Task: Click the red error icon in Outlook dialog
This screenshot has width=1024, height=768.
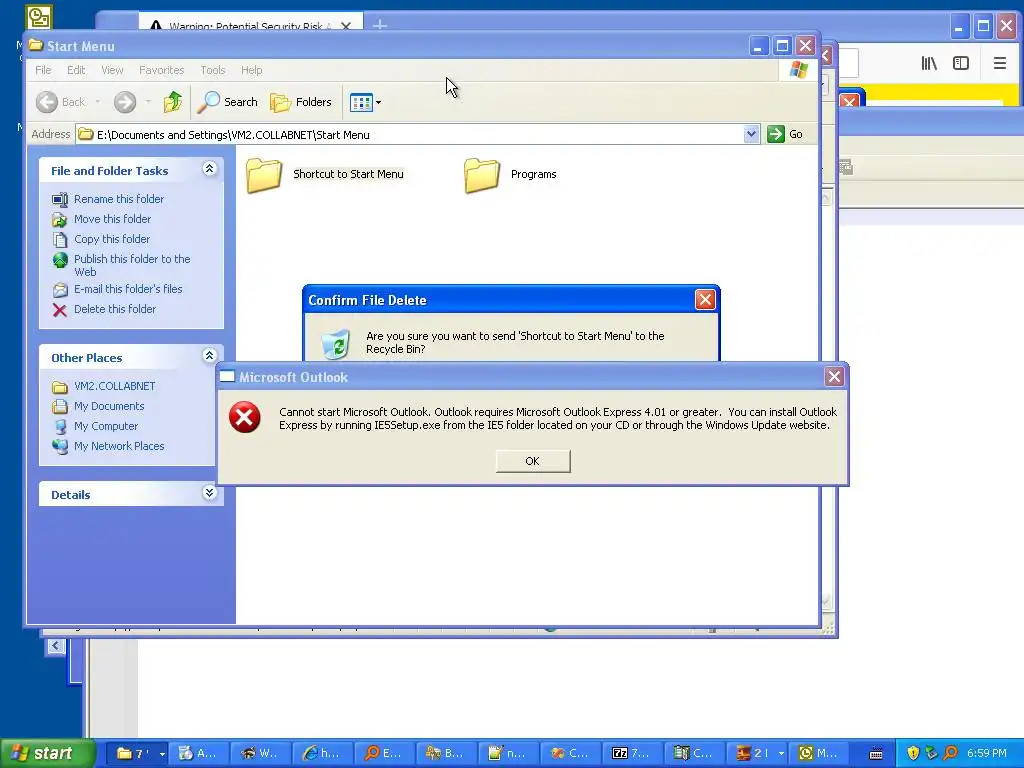Action: pyautogui.click(x=245, y=418)
